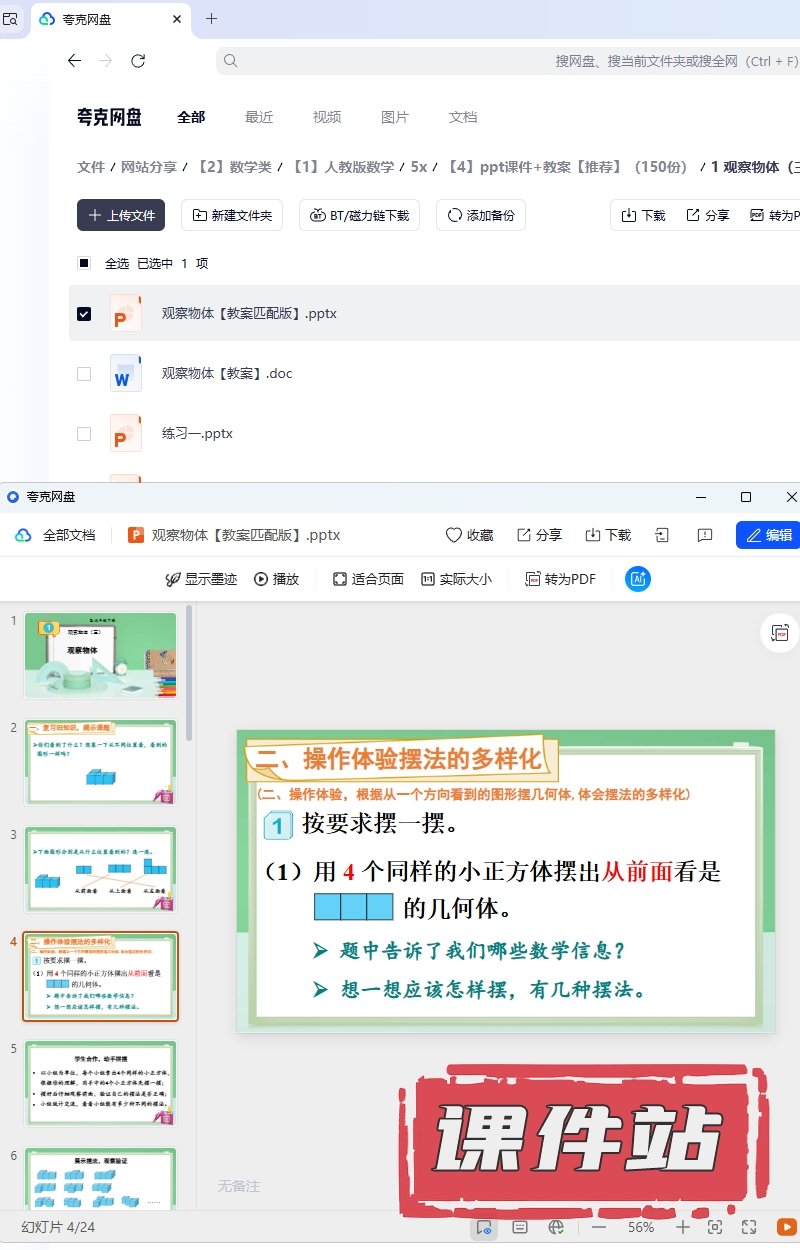Image resolution: width=800 pixels, height=1250 pixels.
Task: Click the AI assistant icon in viewer toolbar
Action: (638, 579)
